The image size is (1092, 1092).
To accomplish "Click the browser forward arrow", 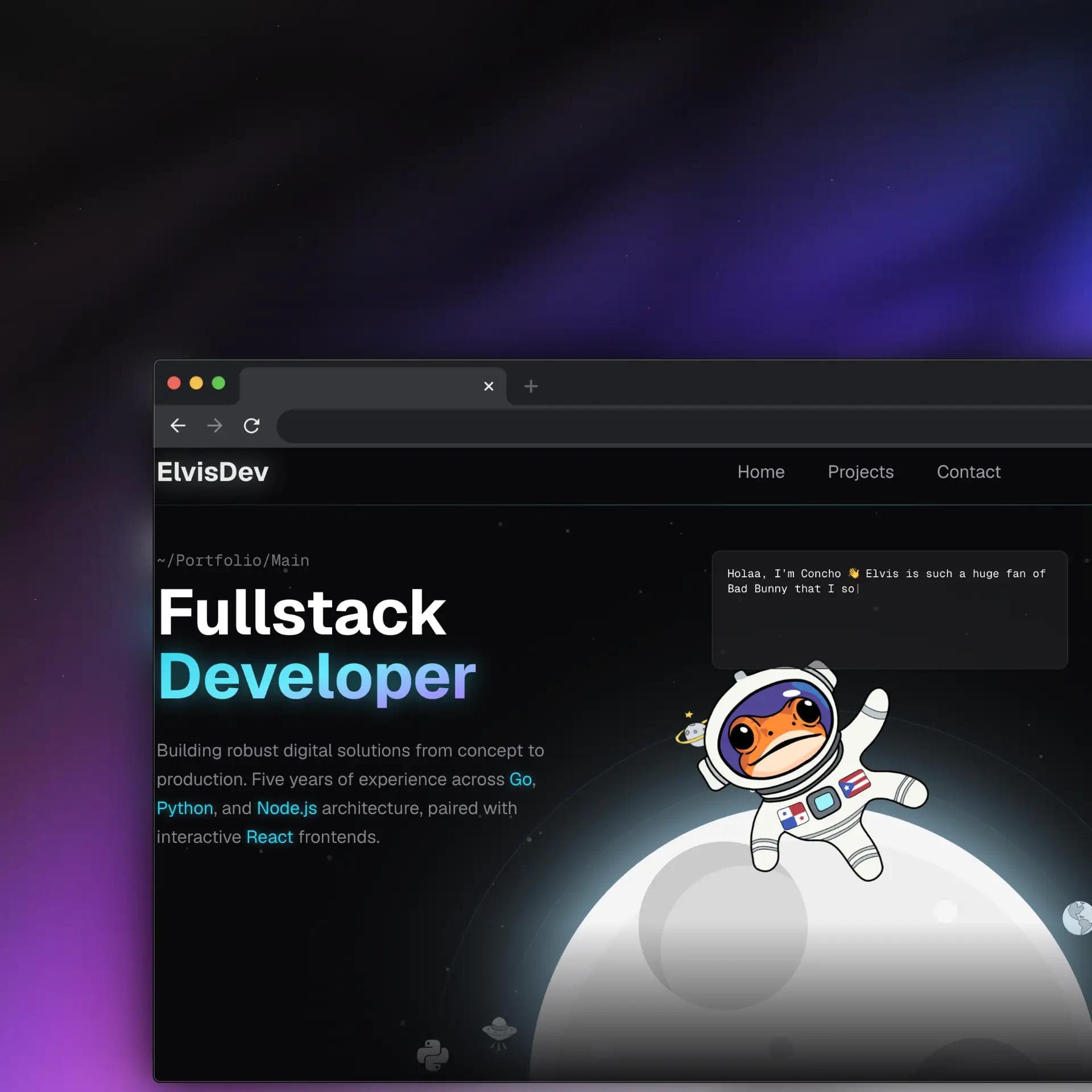I will pos(214,425).
